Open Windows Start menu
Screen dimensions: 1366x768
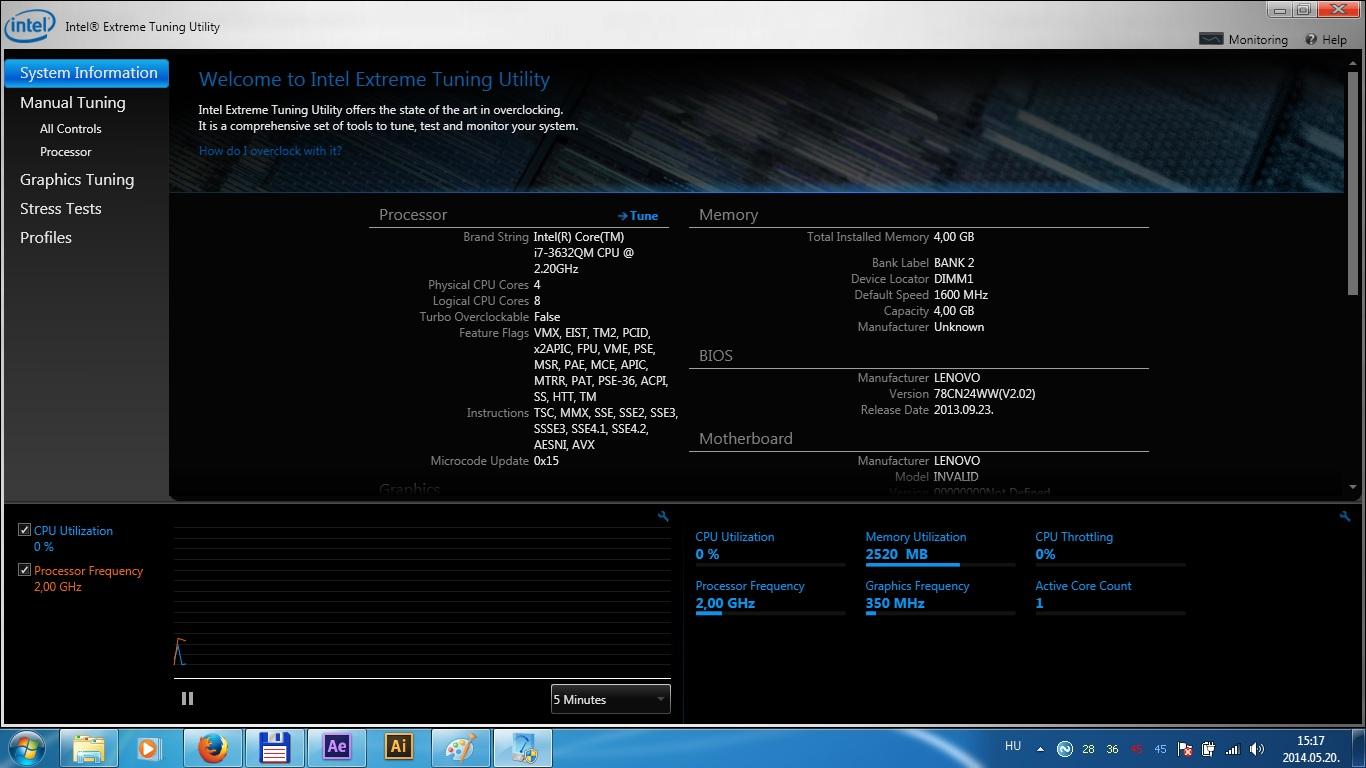pyautogui.click(x=26, y=748)
